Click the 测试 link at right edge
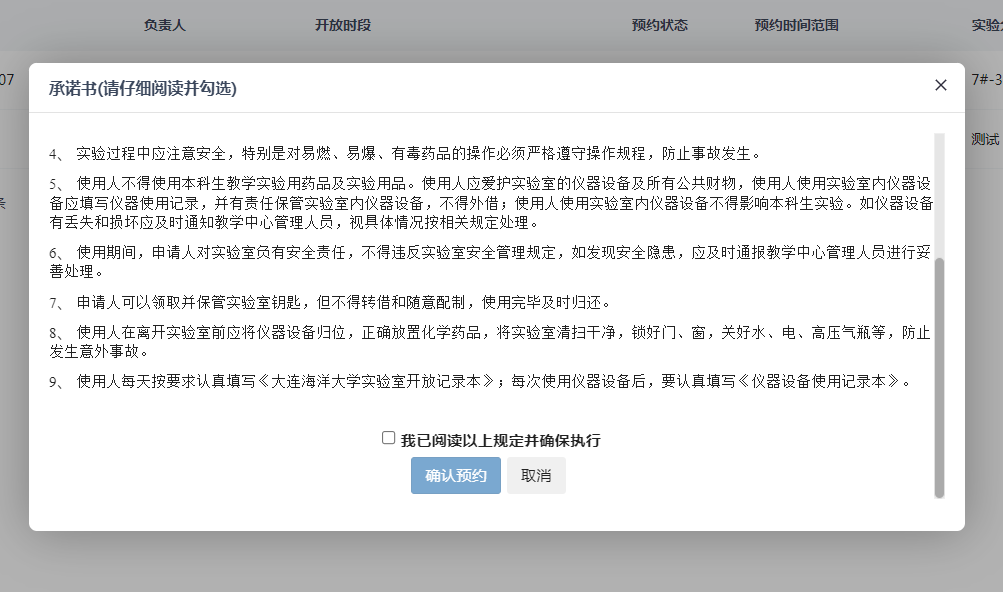This screenshot has height=592, width=1003. 985,139
